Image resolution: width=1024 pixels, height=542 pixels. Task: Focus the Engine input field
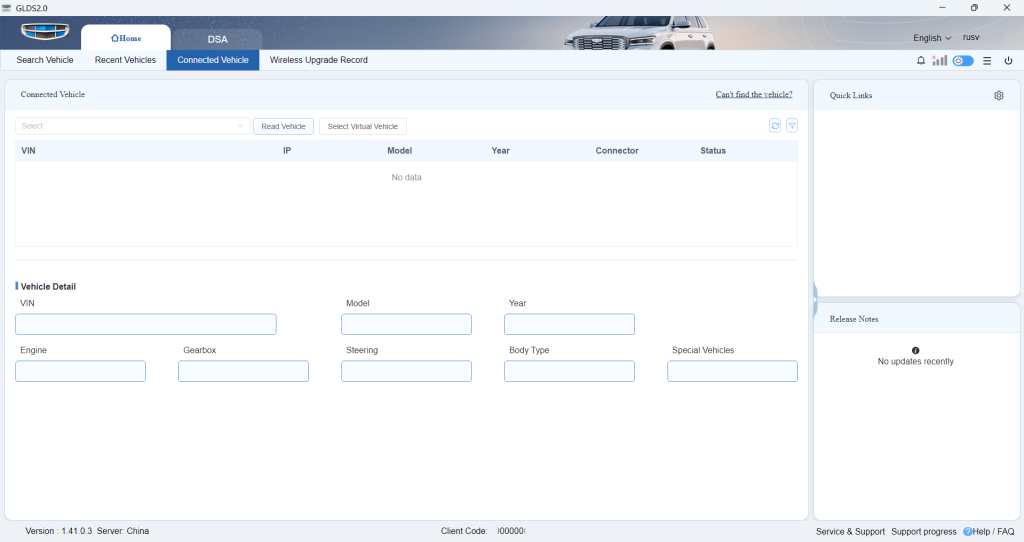80,371
